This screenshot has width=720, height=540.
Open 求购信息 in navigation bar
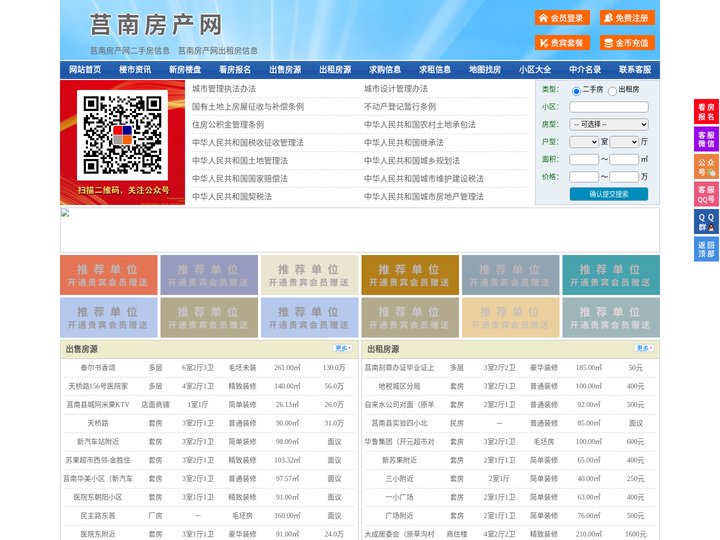pos(385,70)
